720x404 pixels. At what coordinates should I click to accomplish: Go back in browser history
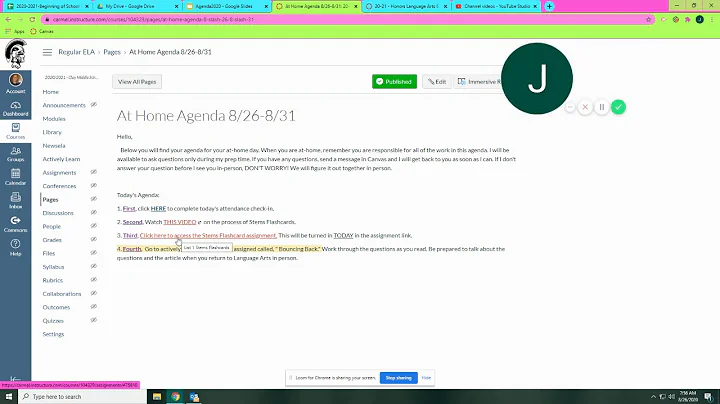point(8,19)
